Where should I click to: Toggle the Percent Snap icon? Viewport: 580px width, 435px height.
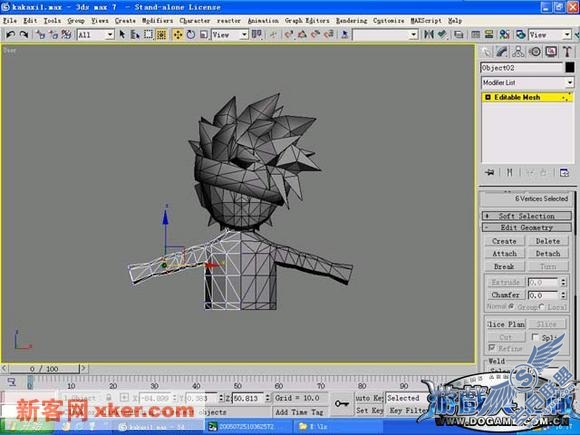click(316, 35)
